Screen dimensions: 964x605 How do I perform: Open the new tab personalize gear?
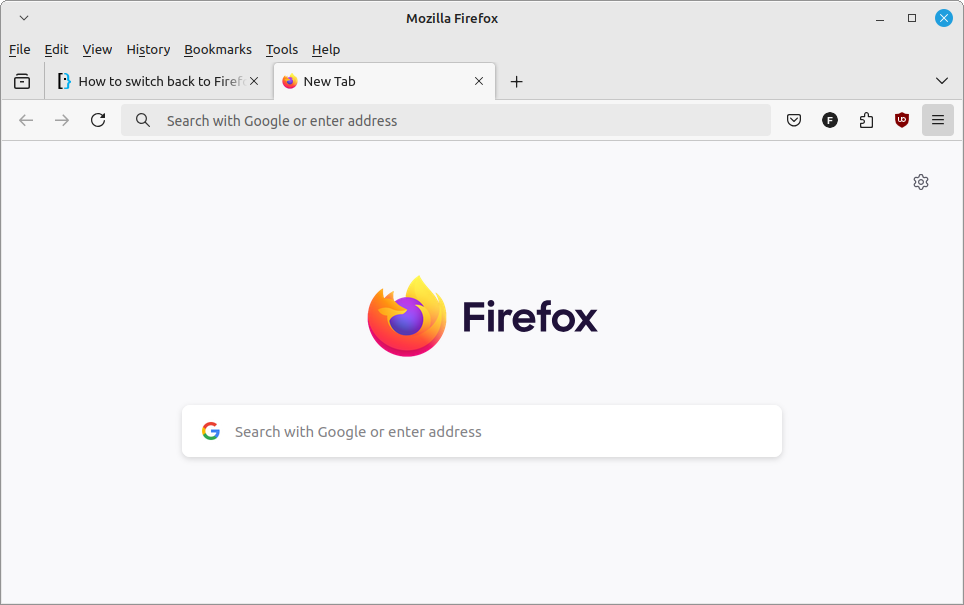coord(920,182)
